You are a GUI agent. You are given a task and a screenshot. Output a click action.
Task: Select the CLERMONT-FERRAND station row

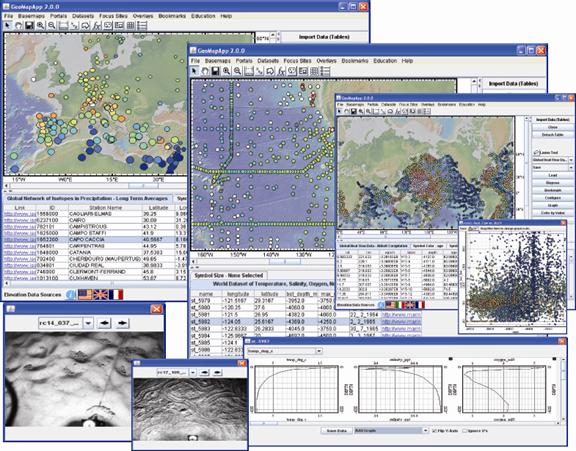point(95,272)
